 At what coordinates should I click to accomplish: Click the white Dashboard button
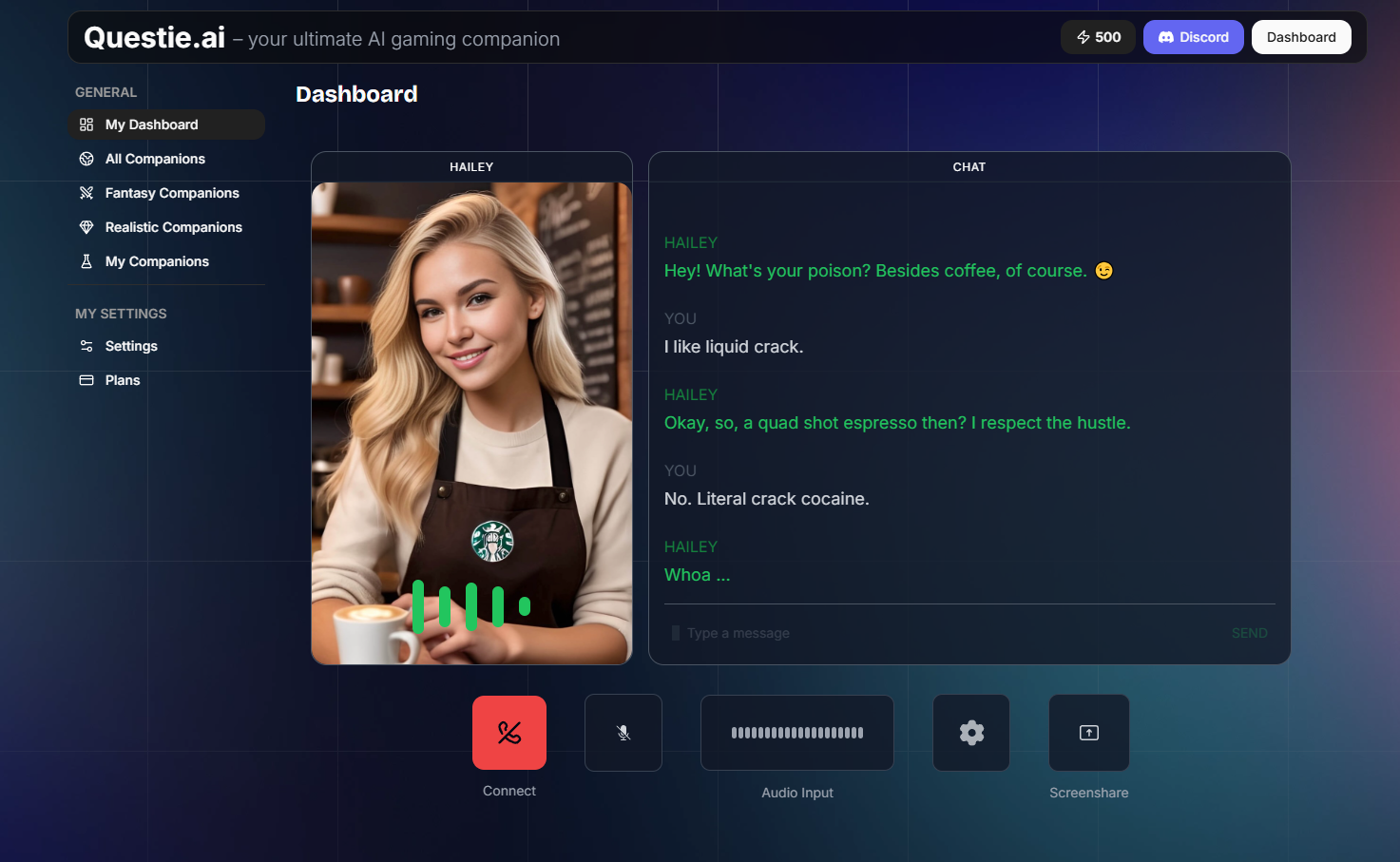1301,37
